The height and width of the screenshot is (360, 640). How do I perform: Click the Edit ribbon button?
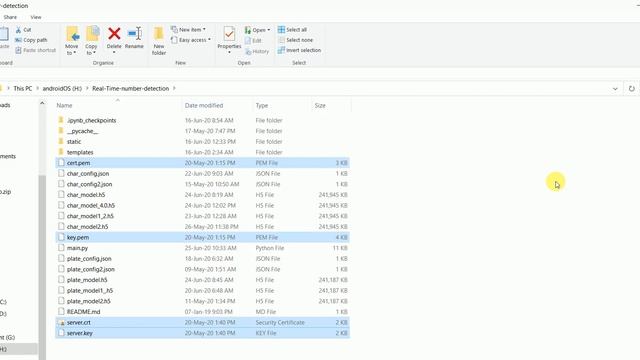[253, 40]
